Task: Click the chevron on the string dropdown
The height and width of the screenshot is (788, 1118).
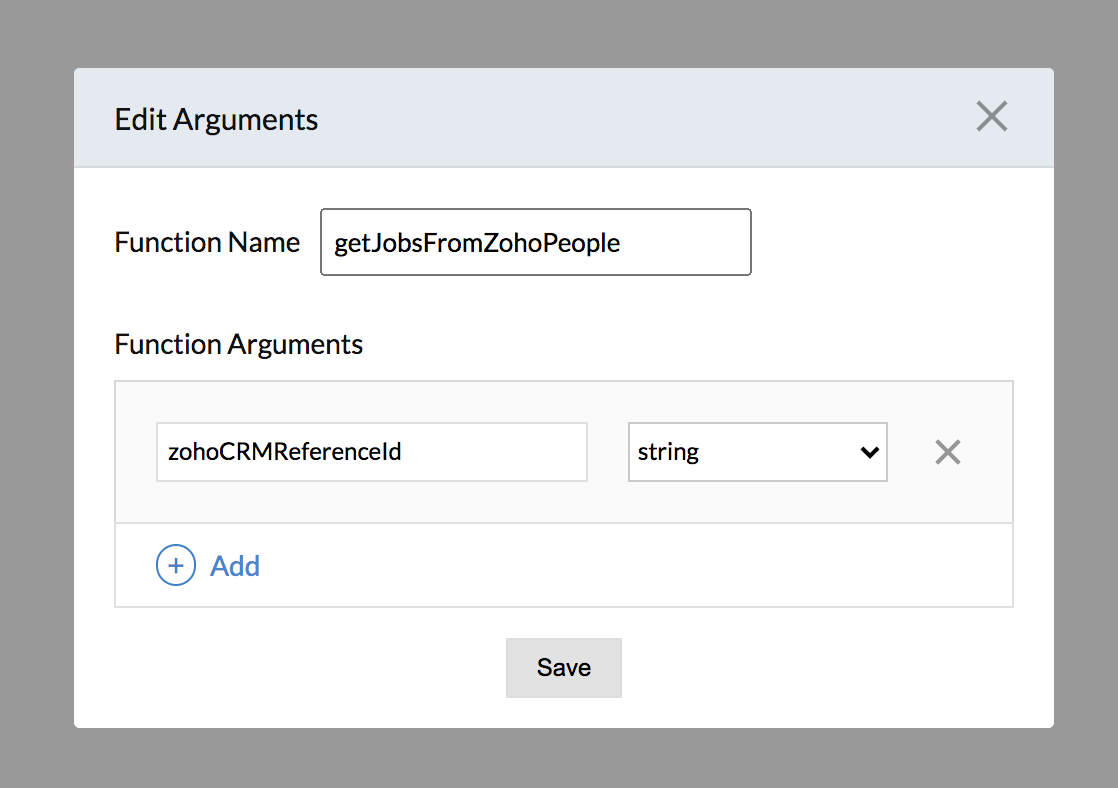Action: coord(868,452)
